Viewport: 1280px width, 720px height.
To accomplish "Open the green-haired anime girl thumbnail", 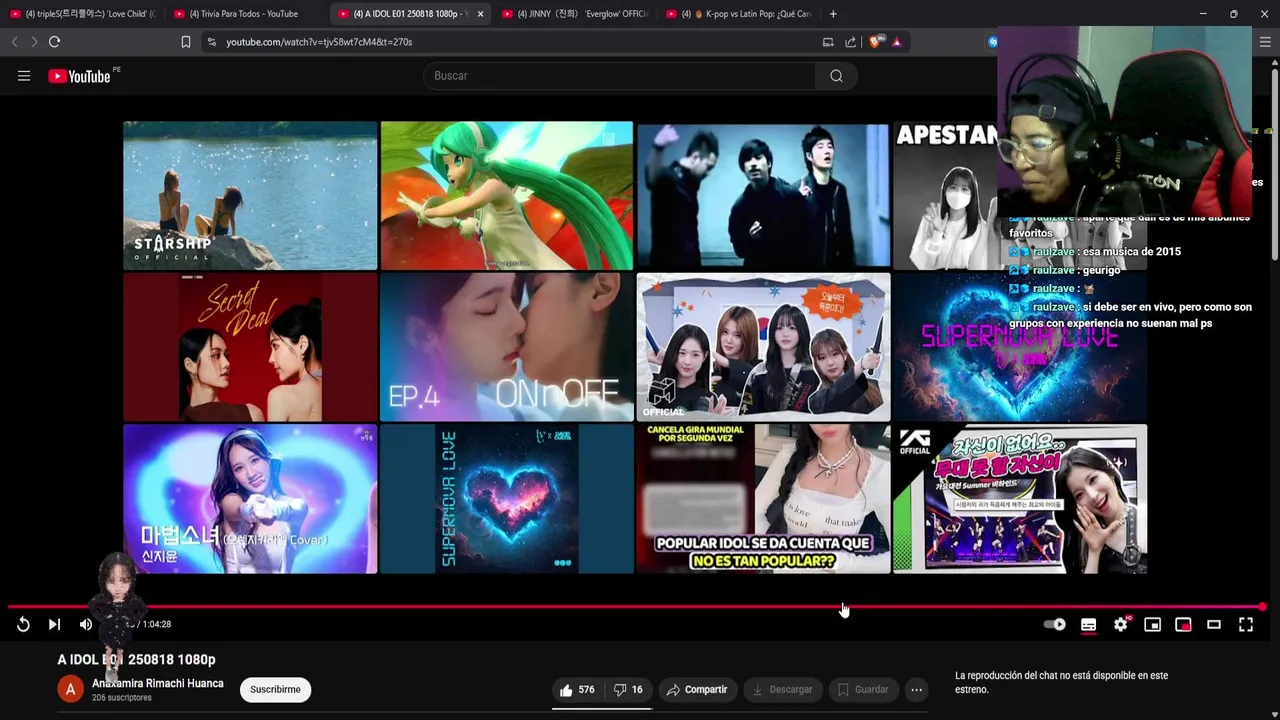I will point(507,196).
